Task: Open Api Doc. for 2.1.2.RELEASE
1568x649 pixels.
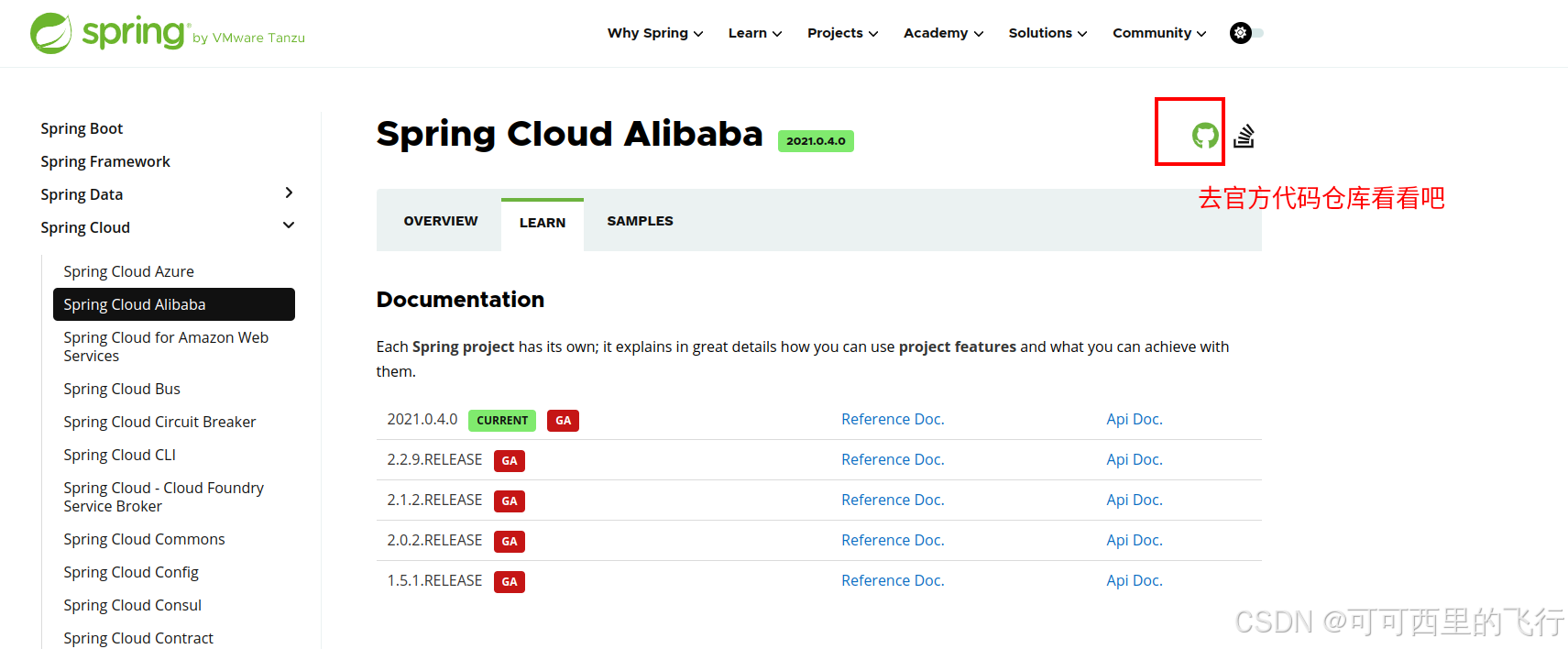Action: 1134,500
